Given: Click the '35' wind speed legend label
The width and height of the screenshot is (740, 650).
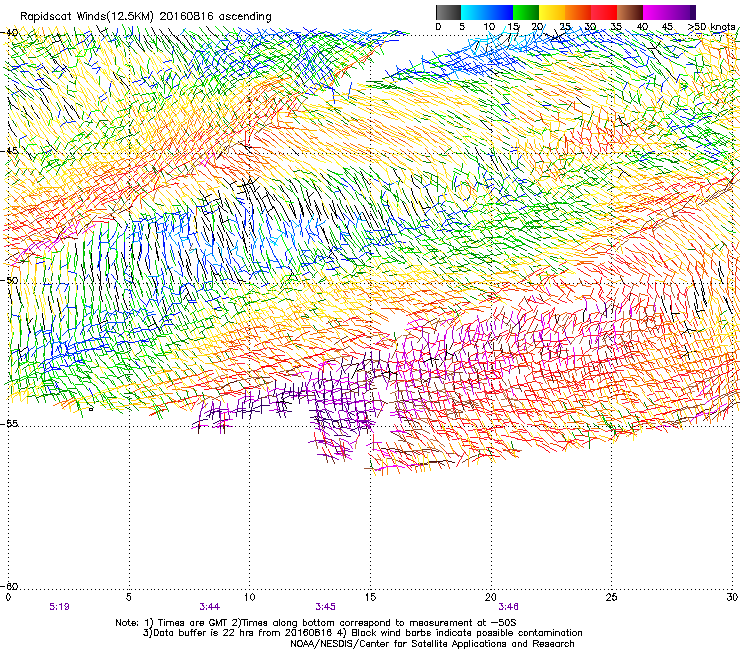Looking at the screenshot, I should pos(616,27).
